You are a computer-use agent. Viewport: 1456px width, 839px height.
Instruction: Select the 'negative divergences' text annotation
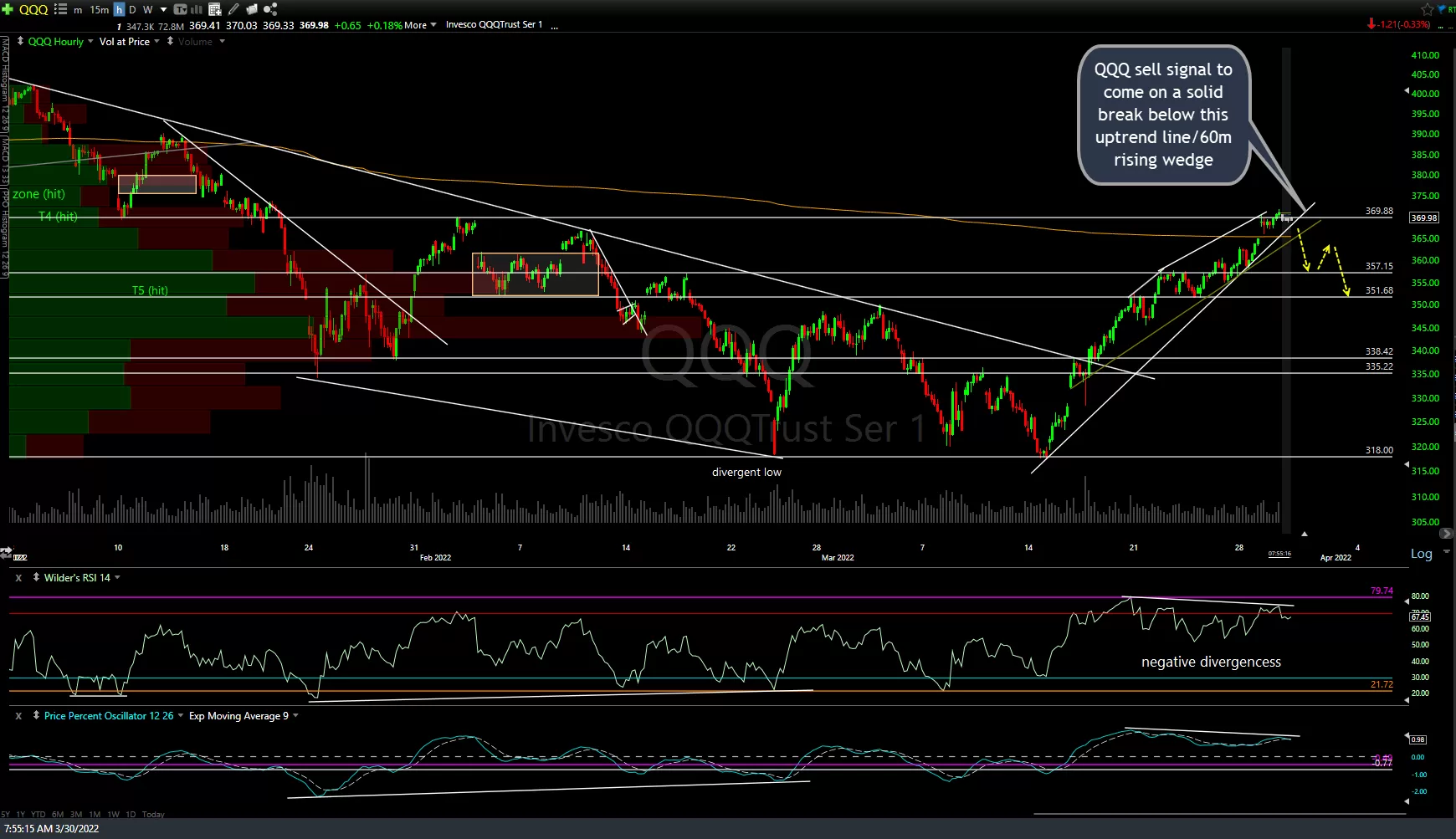[x=1211, y=662]
